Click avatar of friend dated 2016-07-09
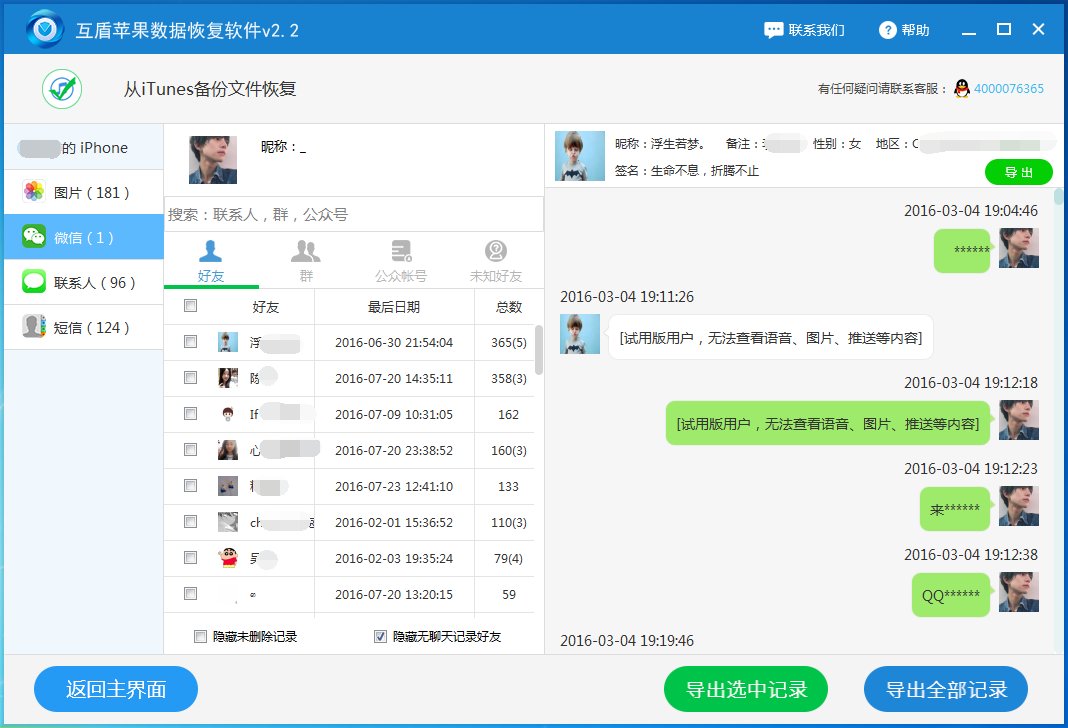This screenshot has width=1068, height=728. point(227,414)
